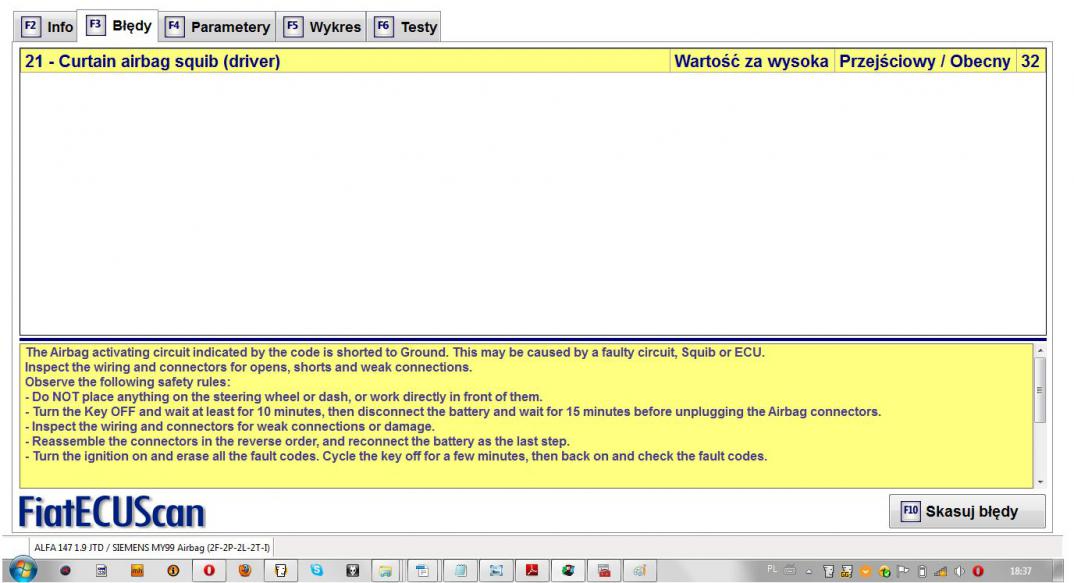This screenshot has width=1074, height=583.
Task: Open the red toolbox taskbar icon
Action: (604, 570)
